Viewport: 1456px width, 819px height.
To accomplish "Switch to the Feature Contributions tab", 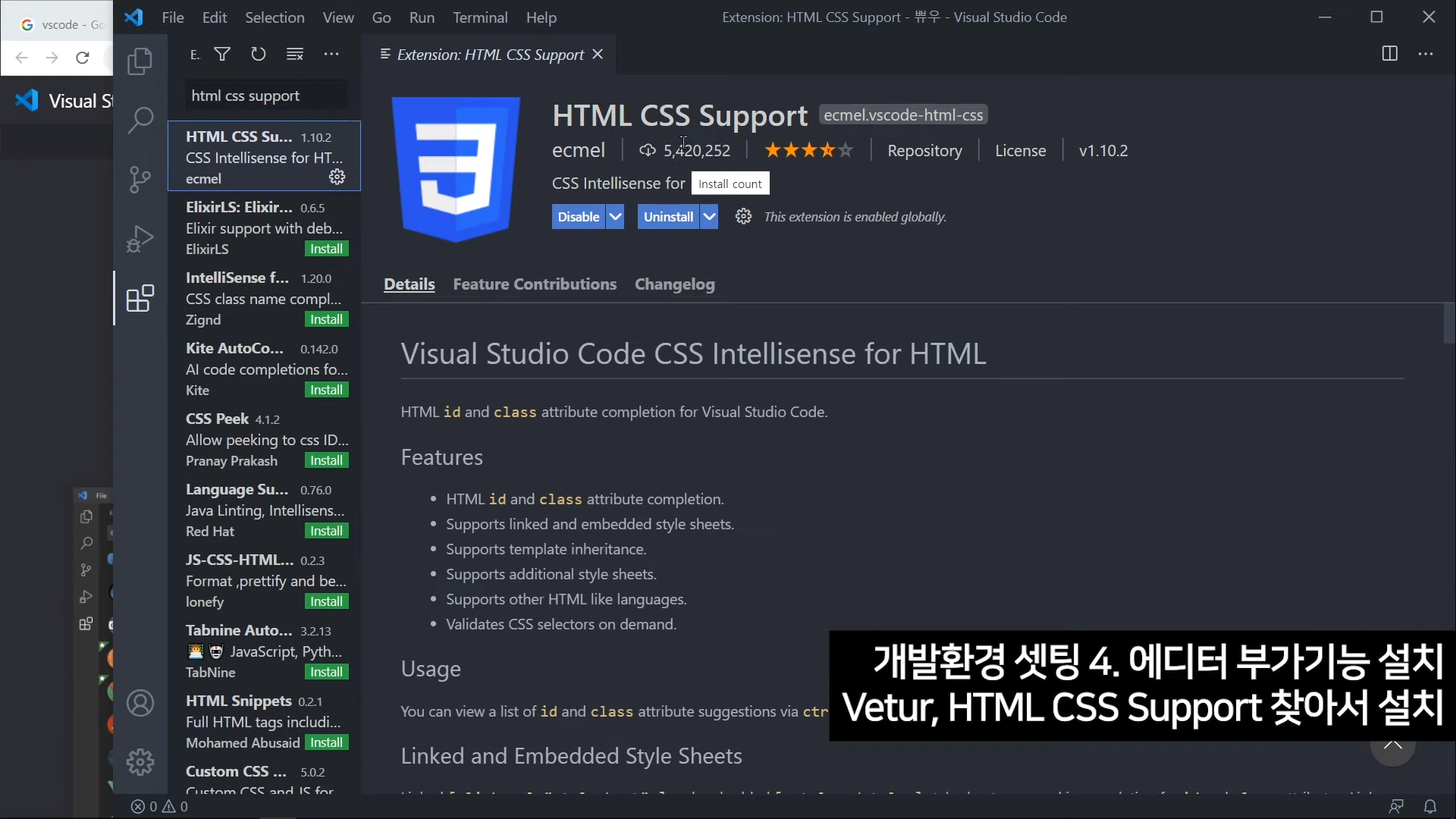I will pos(535,284).
